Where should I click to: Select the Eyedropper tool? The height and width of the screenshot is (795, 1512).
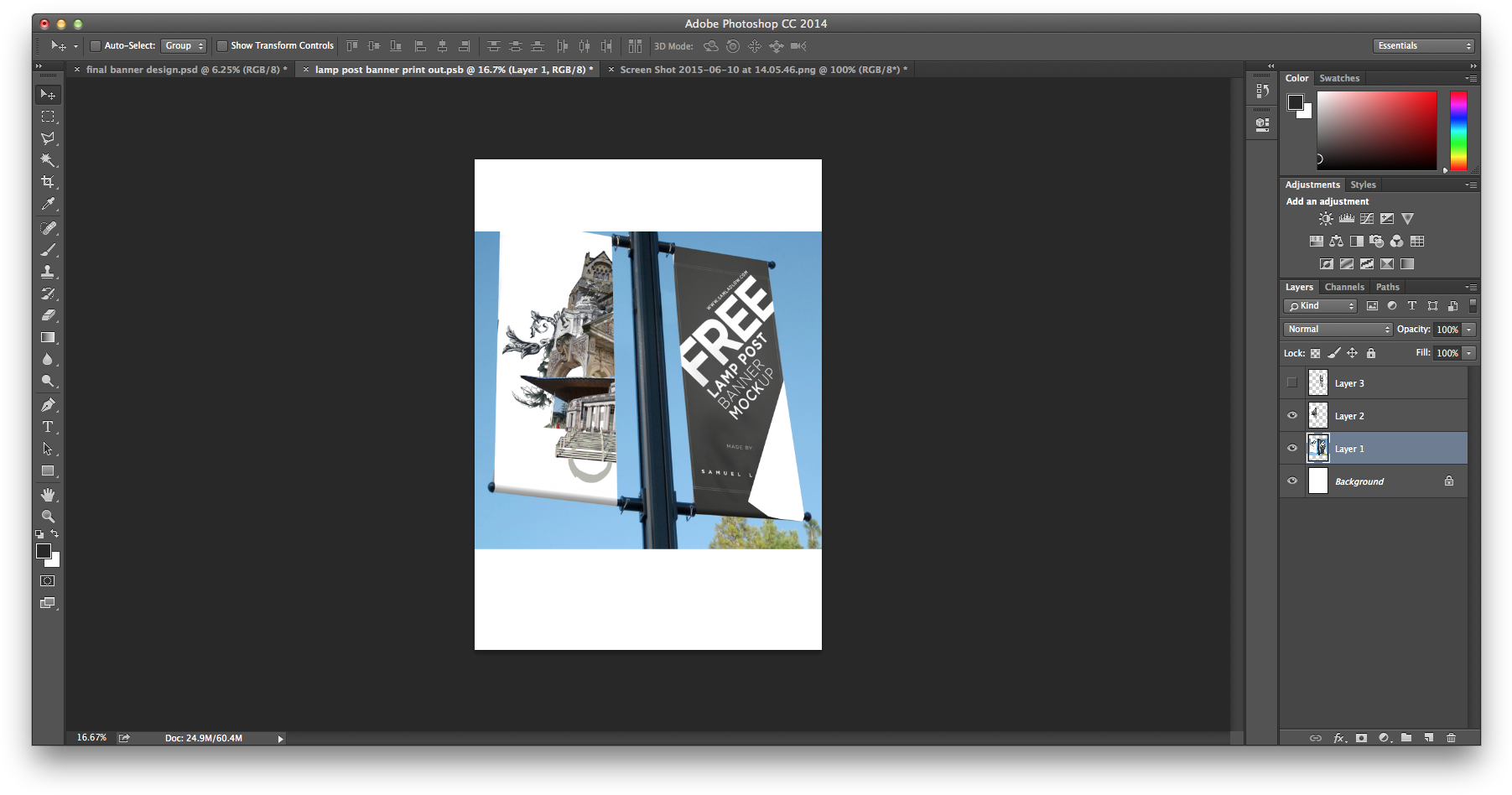(48, 204)
